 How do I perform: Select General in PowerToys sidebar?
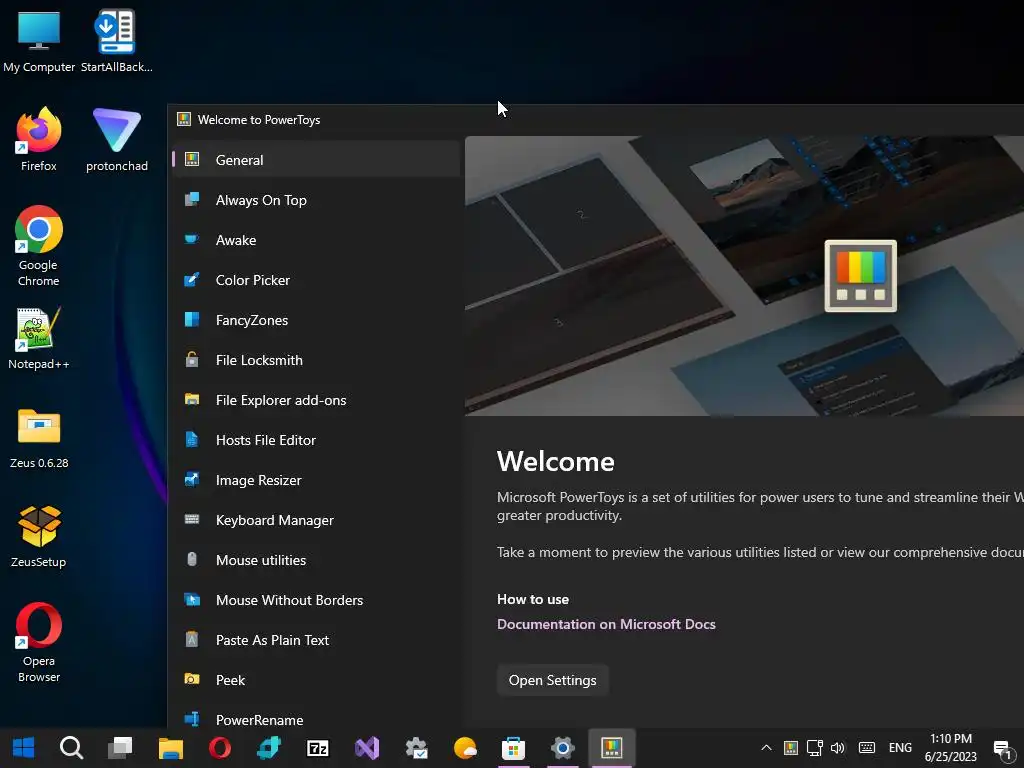pos(316,159)
